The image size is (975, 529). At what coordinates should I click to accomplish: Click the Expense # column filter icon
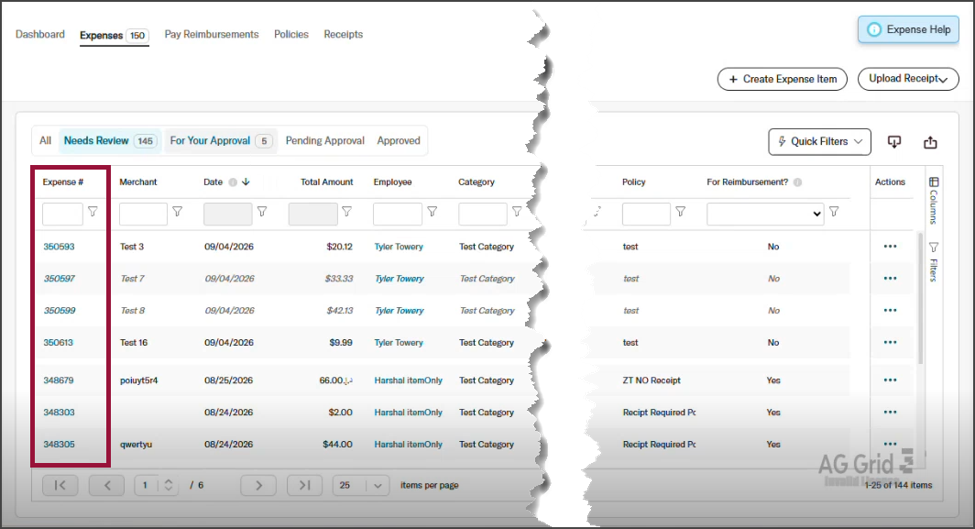[x=93, y=212]
